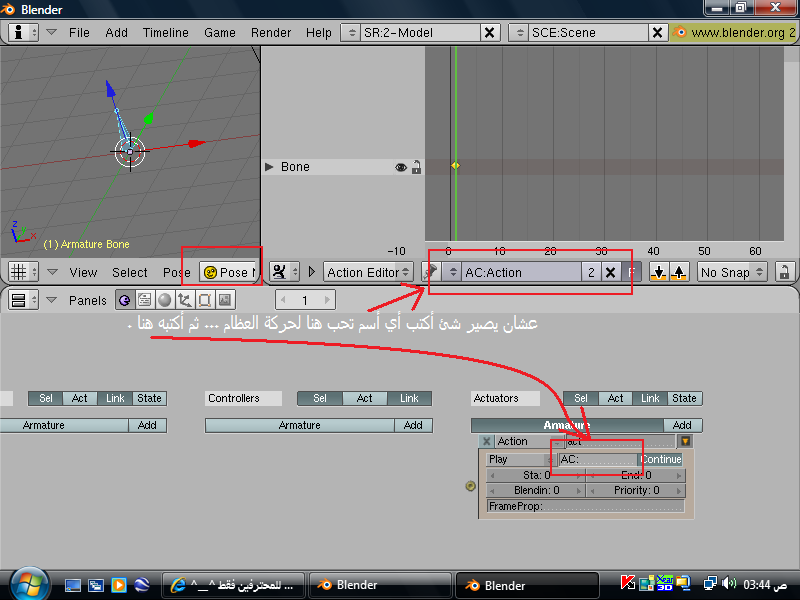Open the info window type selector

pos(23,32)
